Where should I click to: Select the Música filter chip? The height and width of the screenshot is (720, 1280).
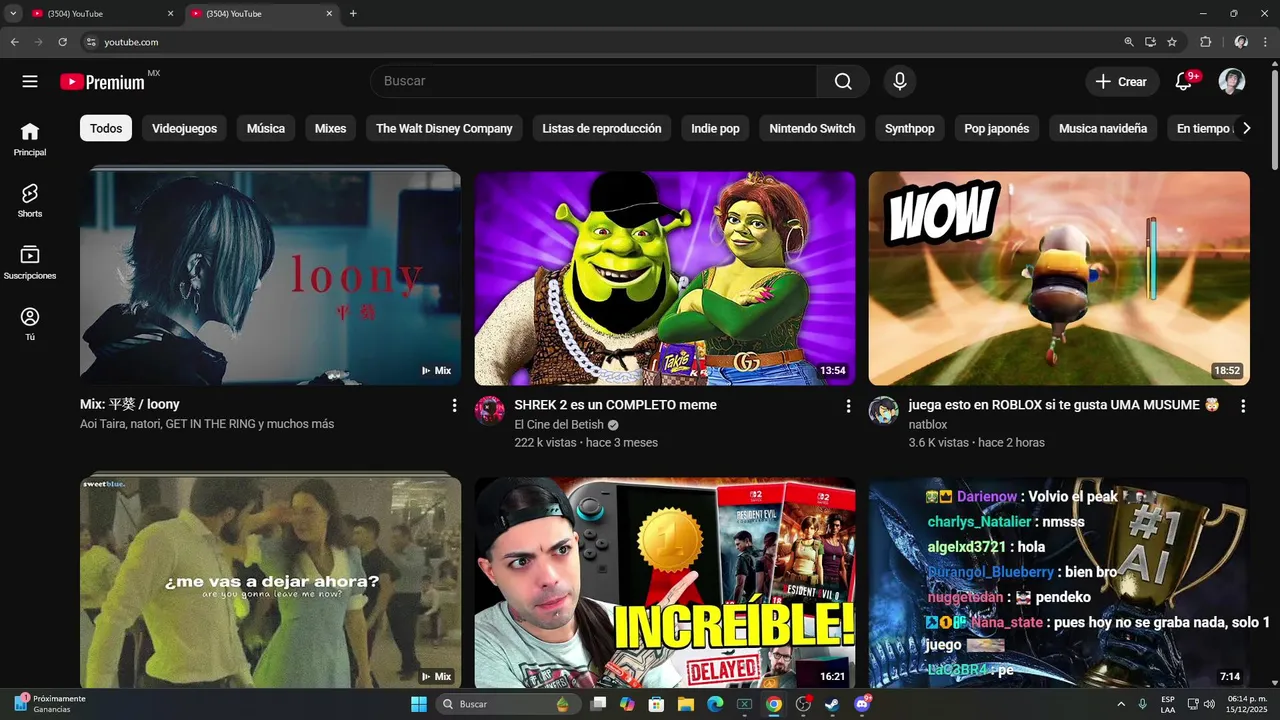point(266,128)
